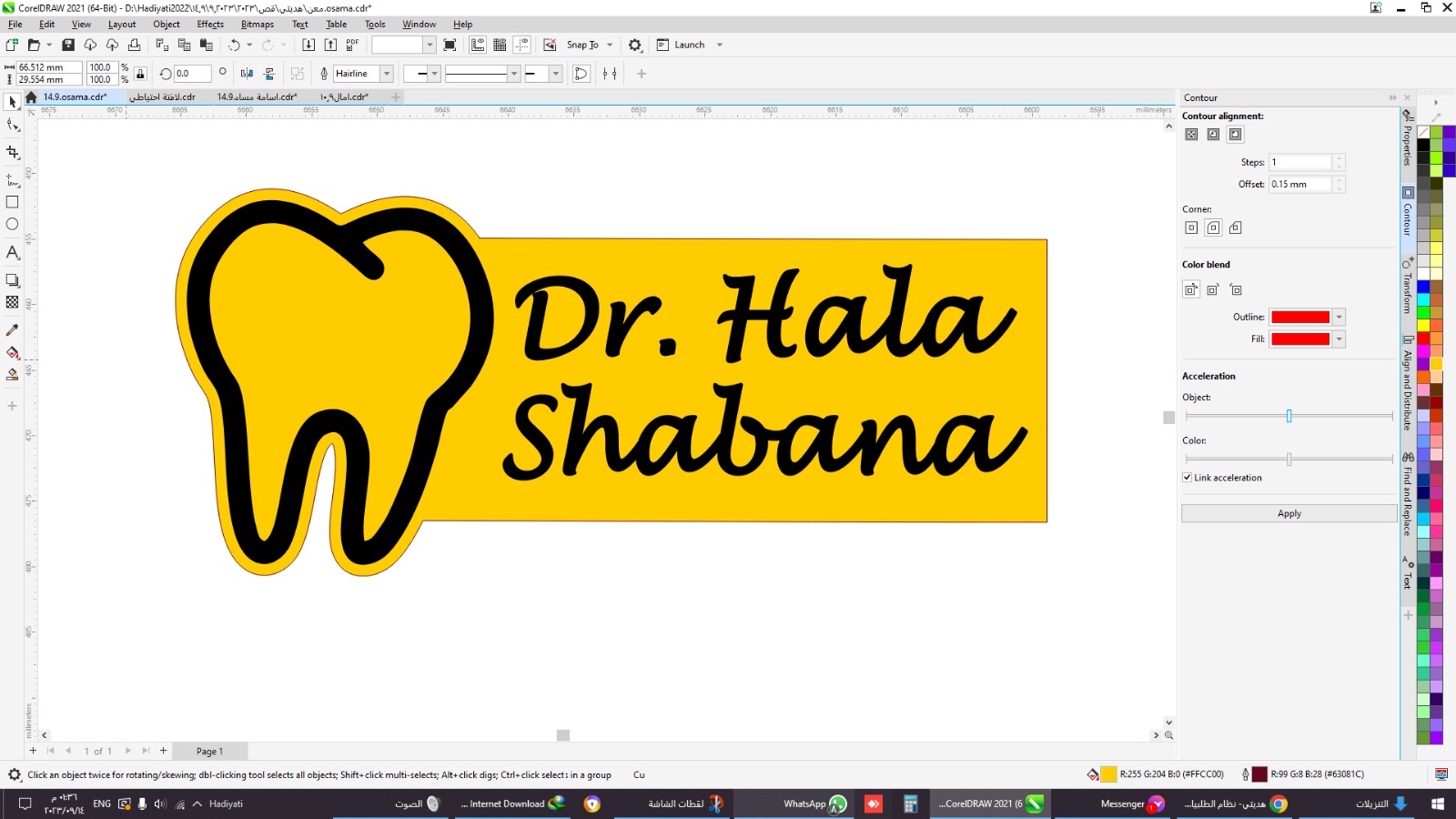Select the Ellipse tool
Viewport: 1456px width, 819px height.
click(x=13, y=224)
